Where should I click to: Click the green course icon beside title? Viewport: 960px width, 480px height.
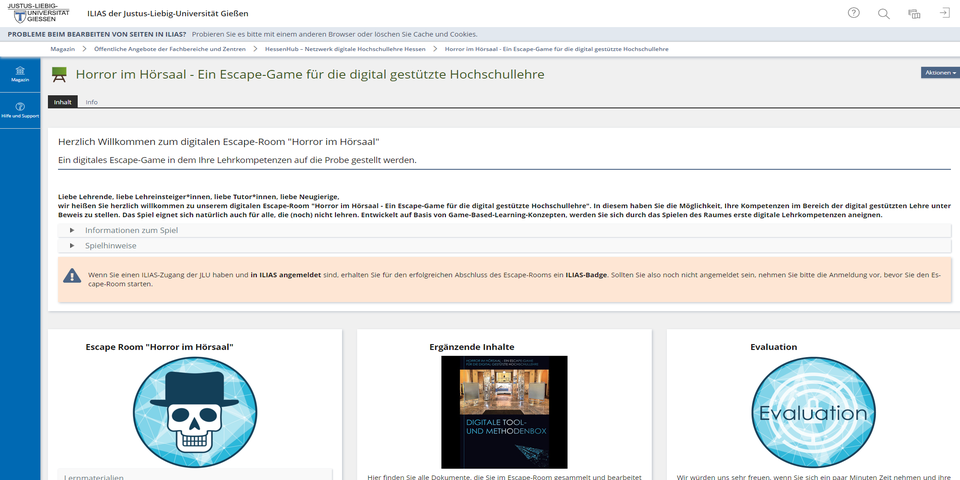click(59, 75)
